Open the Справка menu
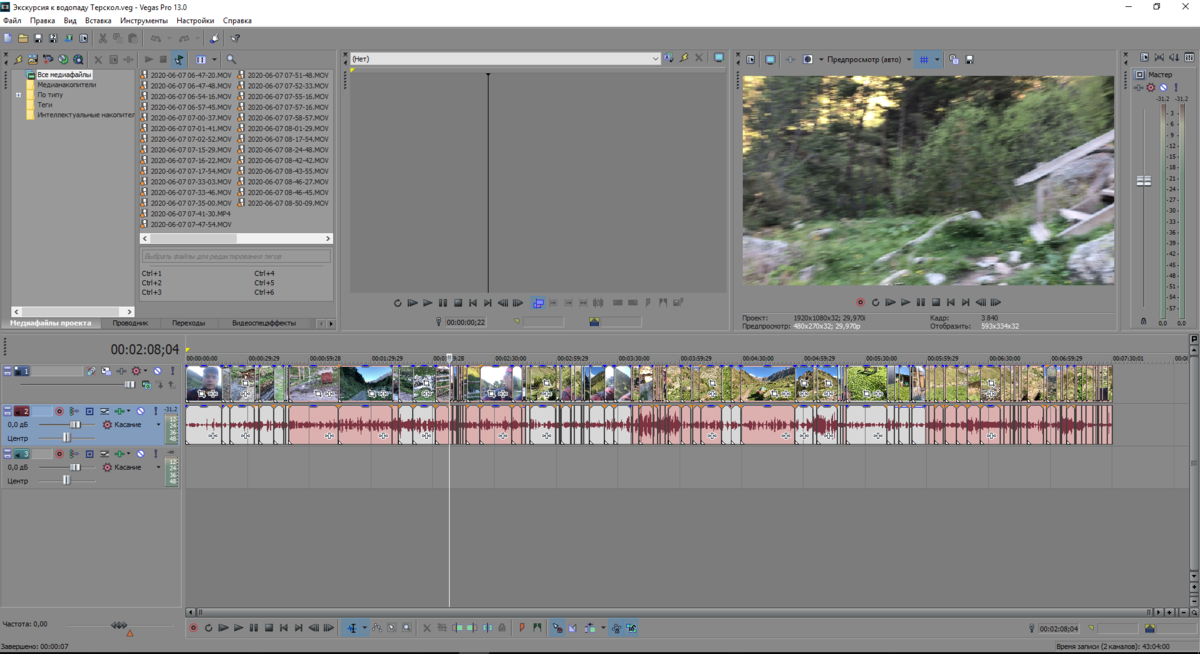 [237, 20]
